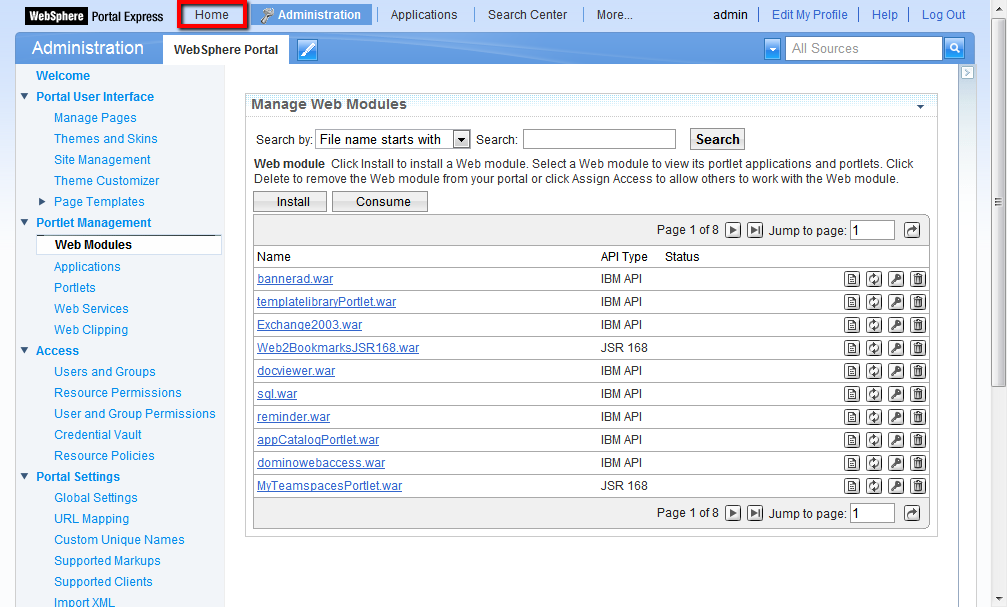Click go arrow beside top Jump to page
Image resolution: width=1007 pixels, height=607 pixels.
tap(912, 230)
